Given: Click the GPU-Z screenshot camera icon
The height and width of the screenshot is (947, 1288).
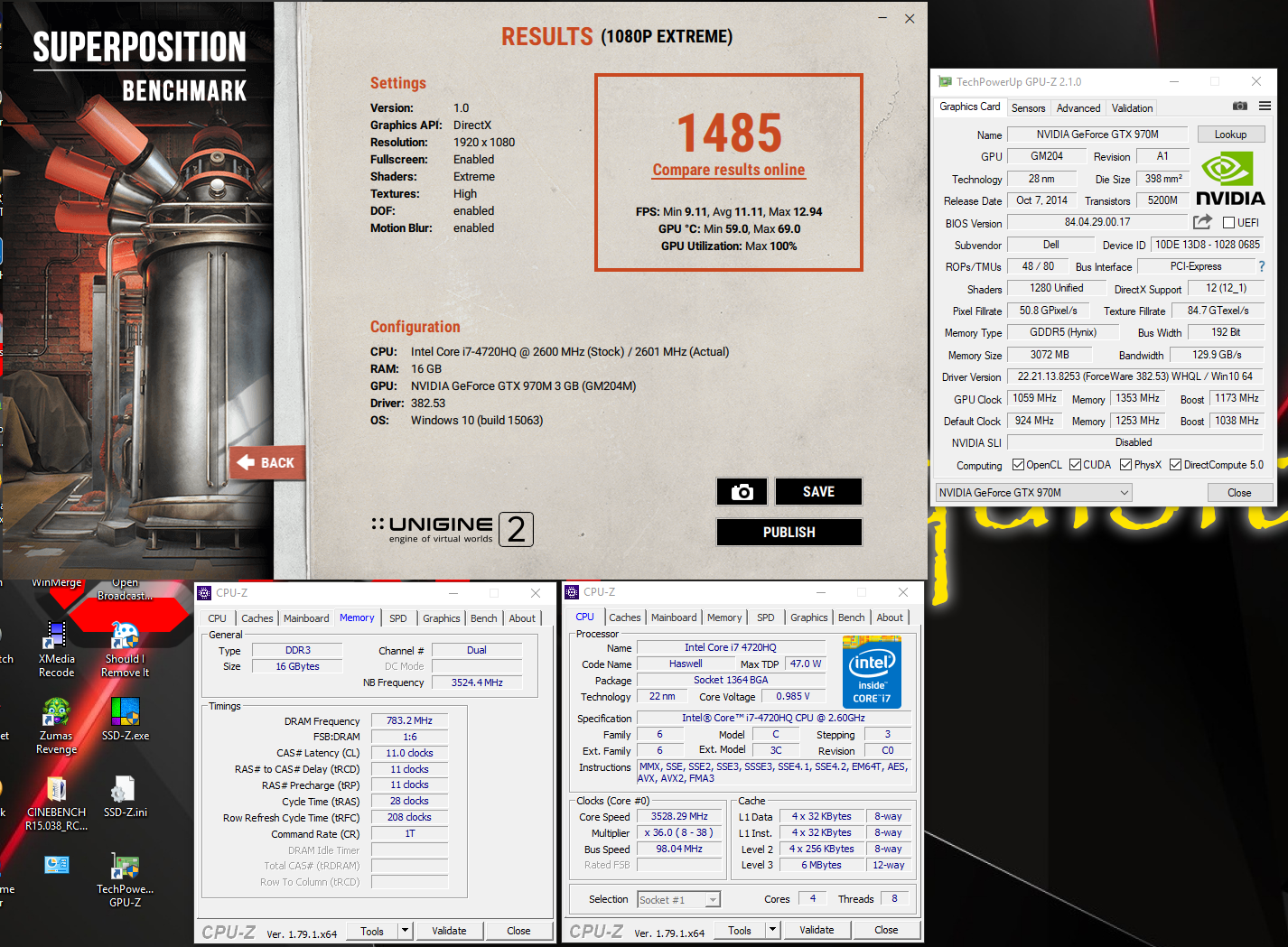Looking at the screenshot, I should coord(1240,107).
